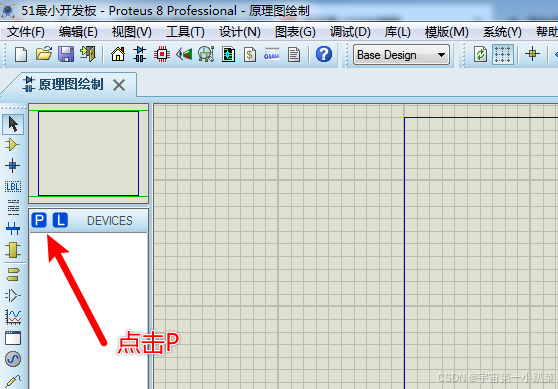Open the 系统(Y) menu
558x389 pixels.
pos(502,32)
